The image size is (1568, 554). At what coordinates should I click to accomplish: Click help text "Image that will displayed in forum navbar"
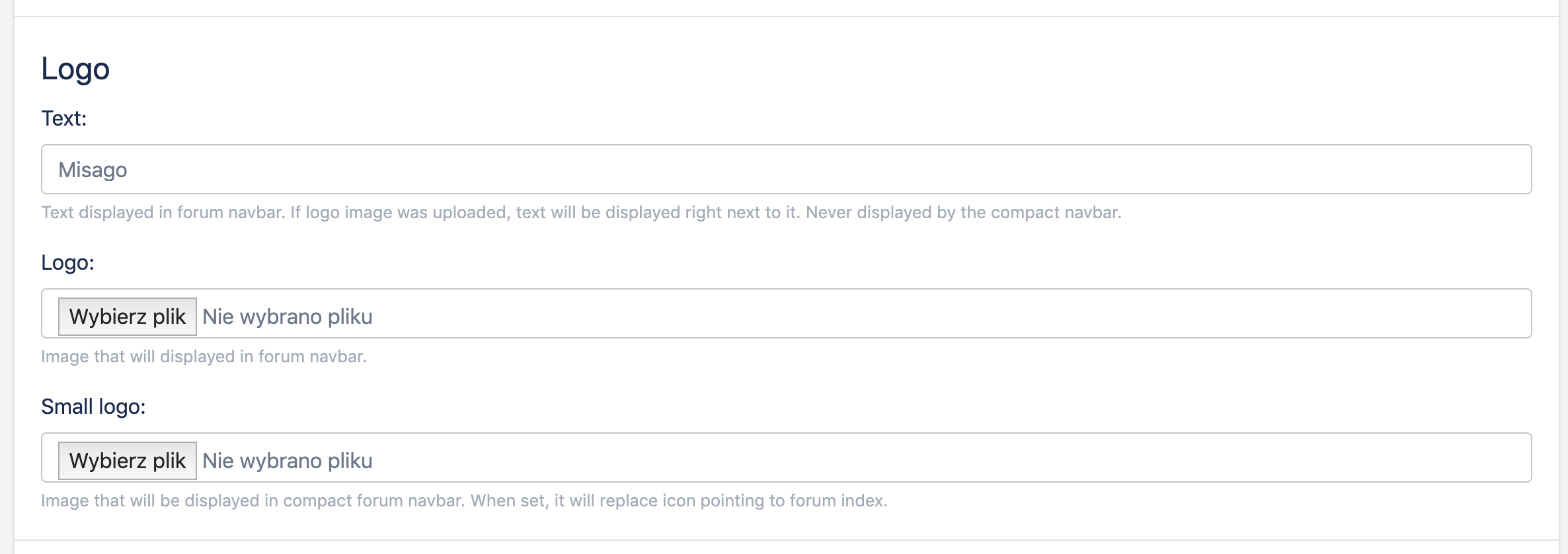(x=204, y=356)
